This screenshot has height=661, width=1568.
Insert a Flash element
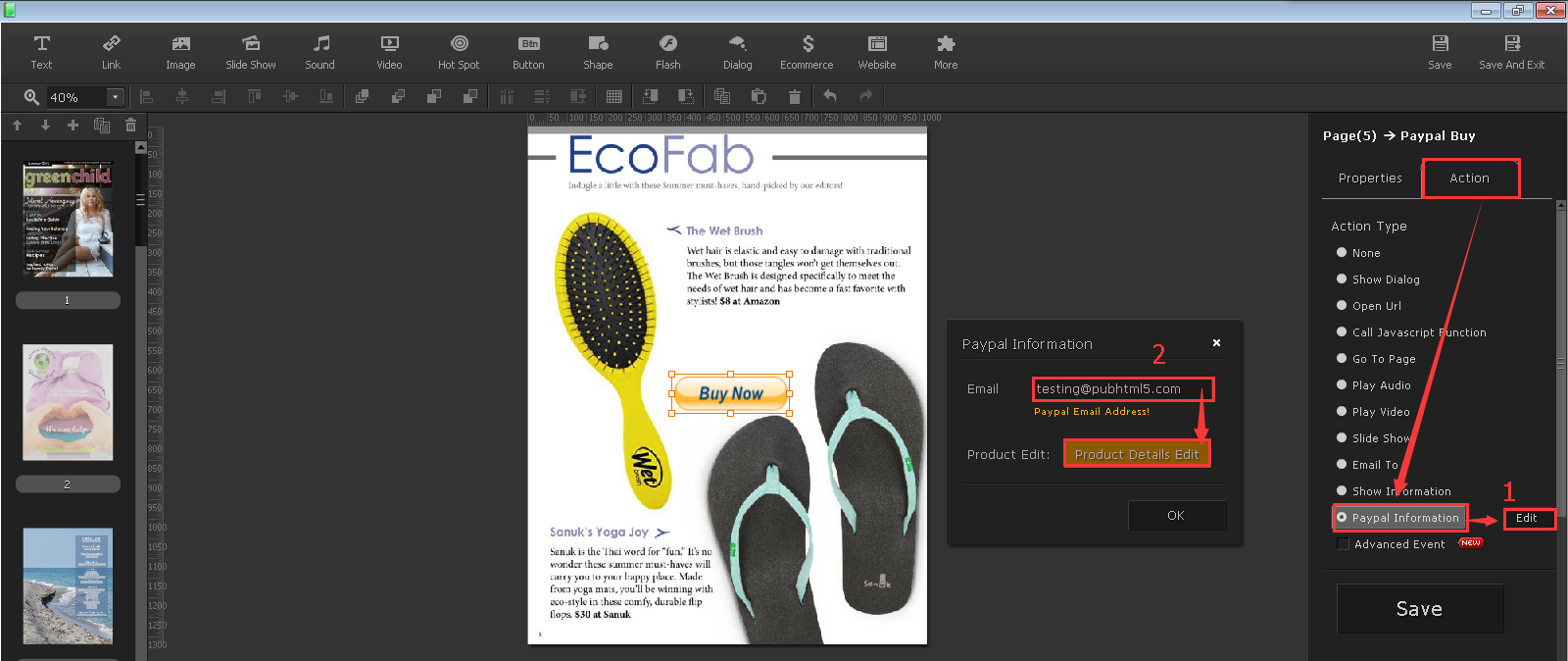click(x=668, y=52)
